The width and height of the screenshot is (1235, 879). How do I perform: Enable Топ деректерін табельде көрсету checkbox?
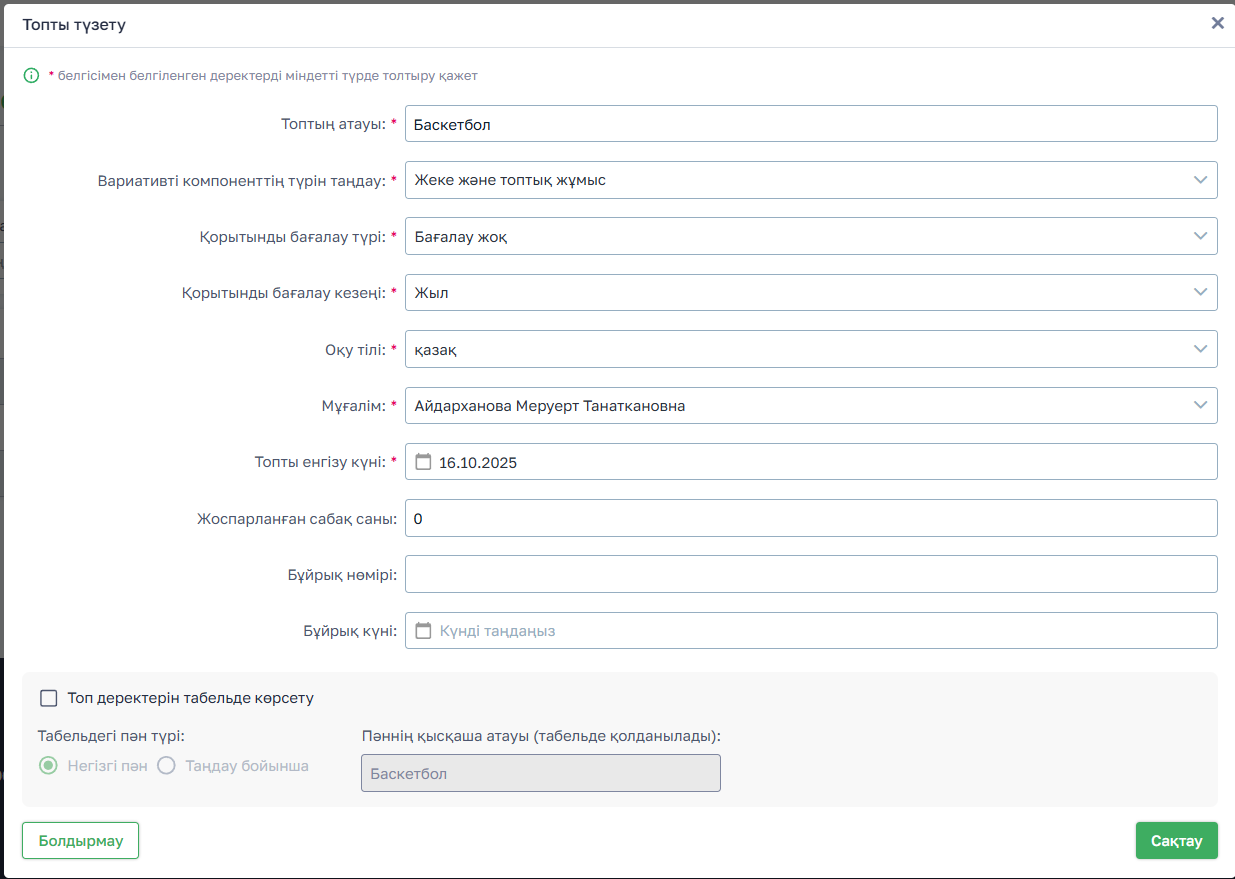click(x=49, y=698)
